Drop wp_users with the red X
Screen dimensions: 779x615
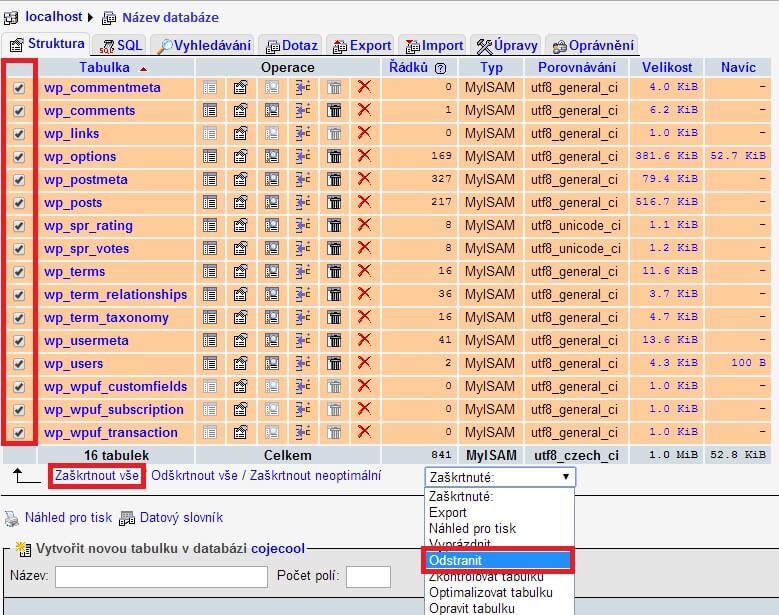pyautogui.click(x=364, y=363)
